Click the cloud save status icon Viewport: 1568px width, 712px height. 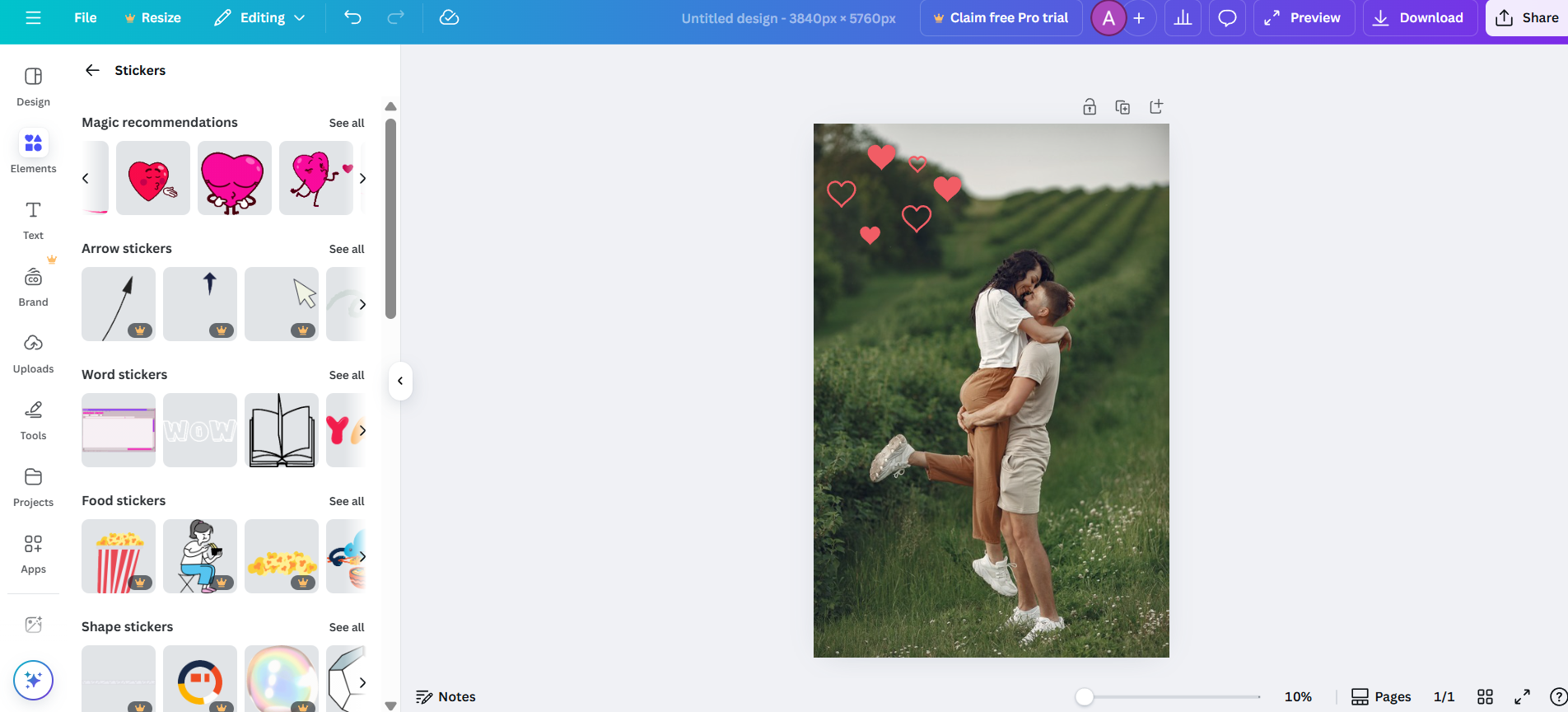[x=449, y=17]
